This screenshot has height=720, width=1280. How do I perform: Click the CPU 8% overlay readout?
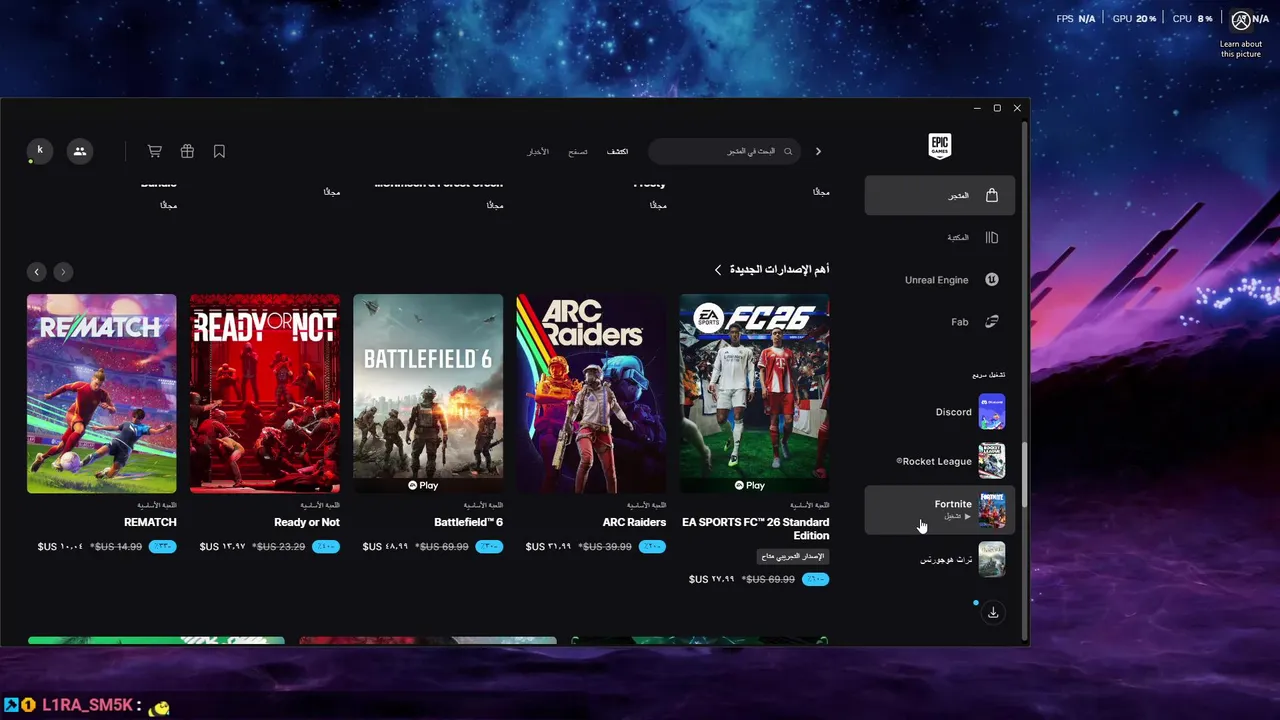tap(1192, 19)
